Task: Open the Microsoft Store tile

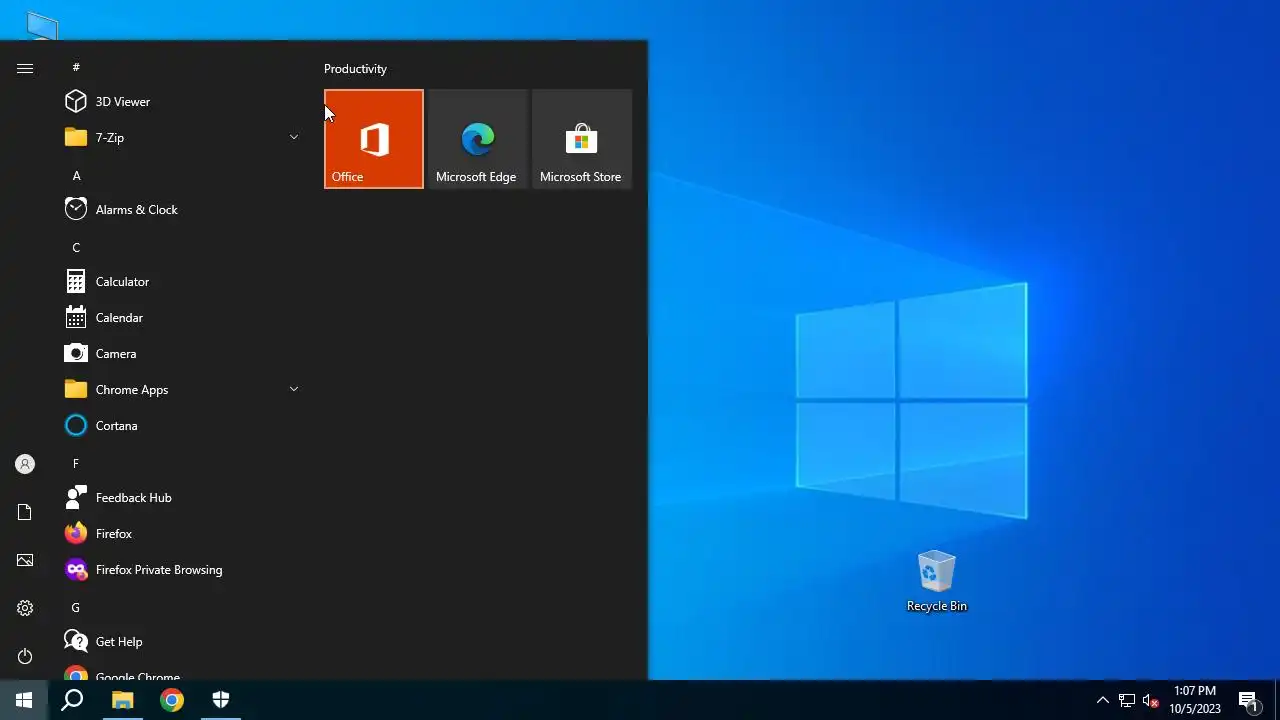Action: coord(582,139)
